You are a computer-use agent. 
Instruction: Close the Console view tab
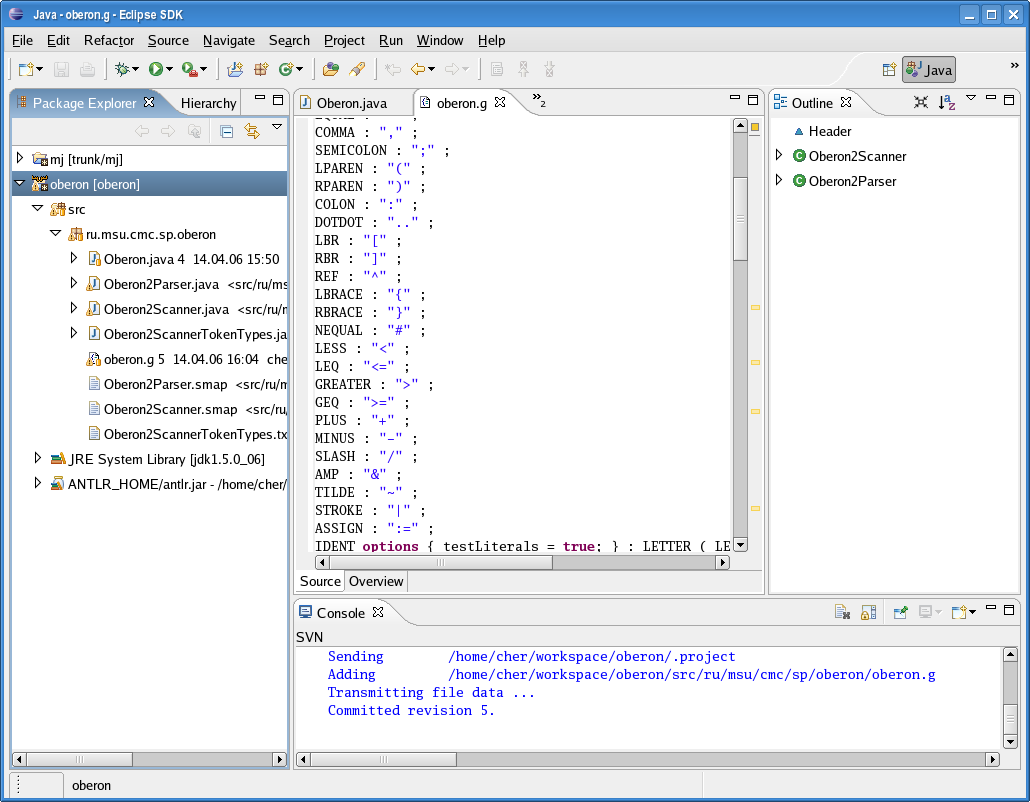coord(378,612)
